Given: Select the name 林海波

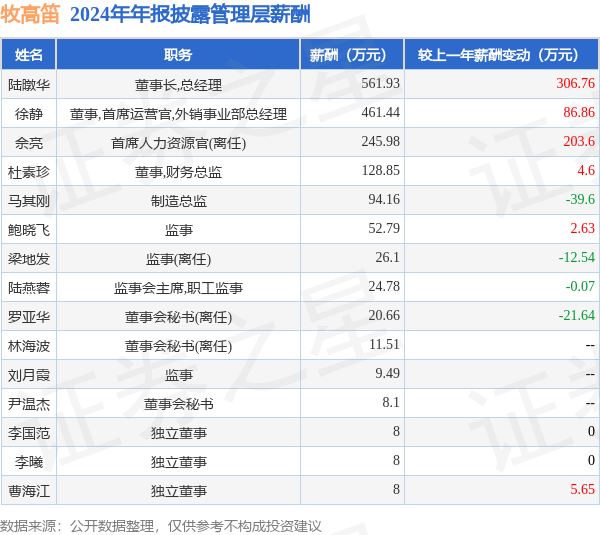Looking at the screenshot, I should pyautogui.click(x=29, y=346).
